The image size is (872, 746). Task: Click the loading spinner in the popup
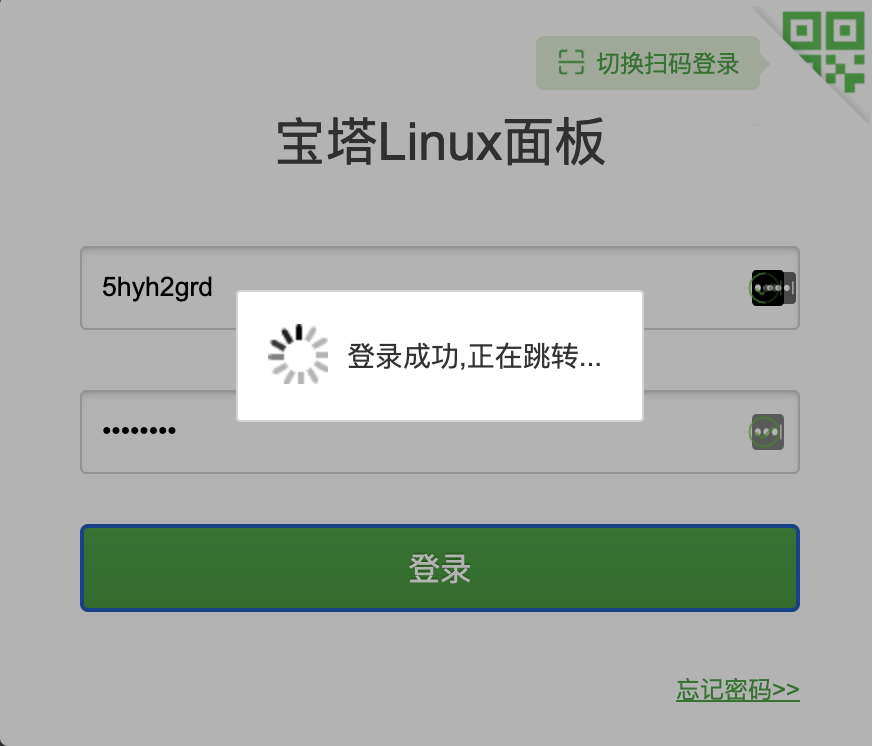tap(298, 354)
